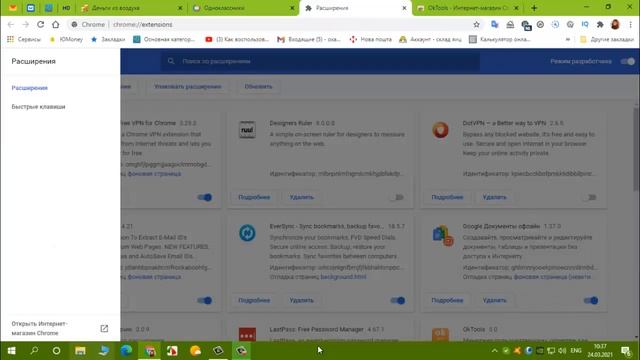Click the external-link icon for Chrome store
The width and height of the screenshot is (640, 360).
pyautogui.click(x=104, y=328)
